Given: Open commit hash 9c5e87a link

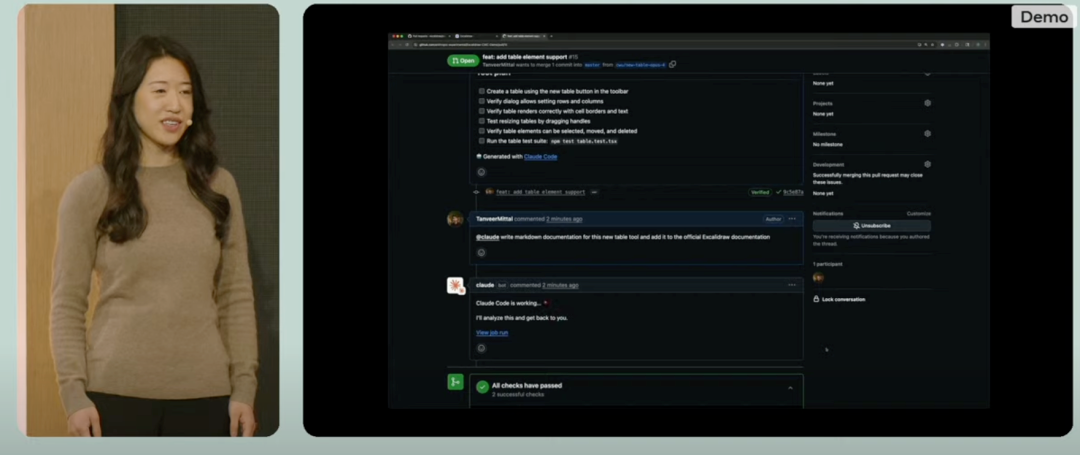Looking at the screenshot, I should click(x=793, y=192).
